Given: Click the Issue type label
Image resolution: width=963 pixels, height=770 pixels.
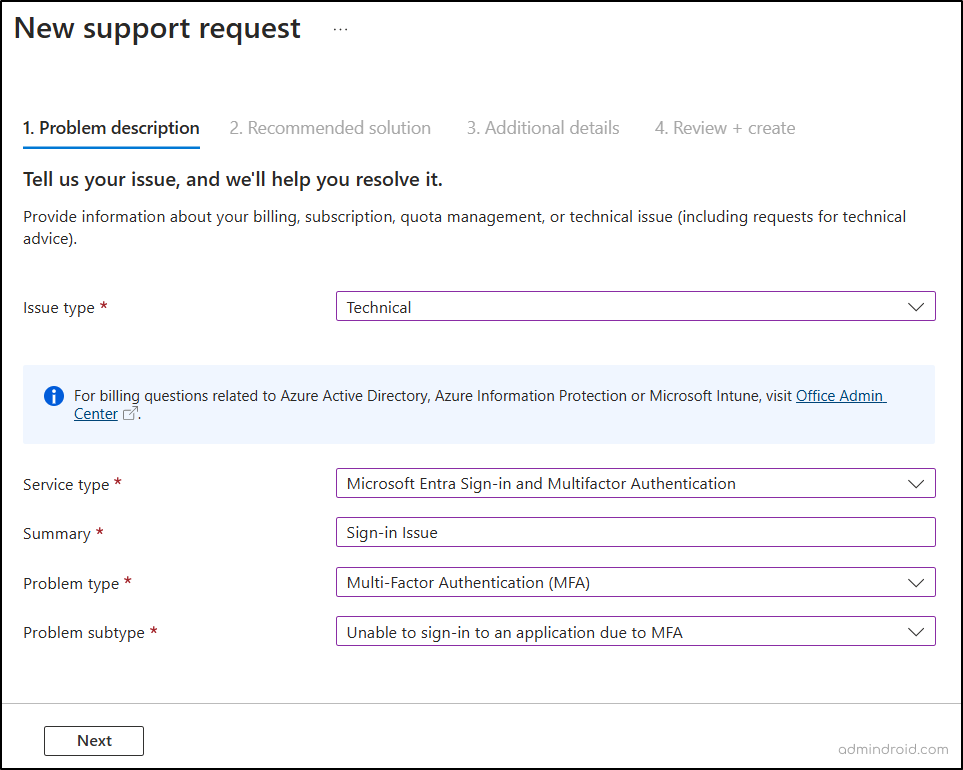Looking at the screenshot, I should 59,308.
